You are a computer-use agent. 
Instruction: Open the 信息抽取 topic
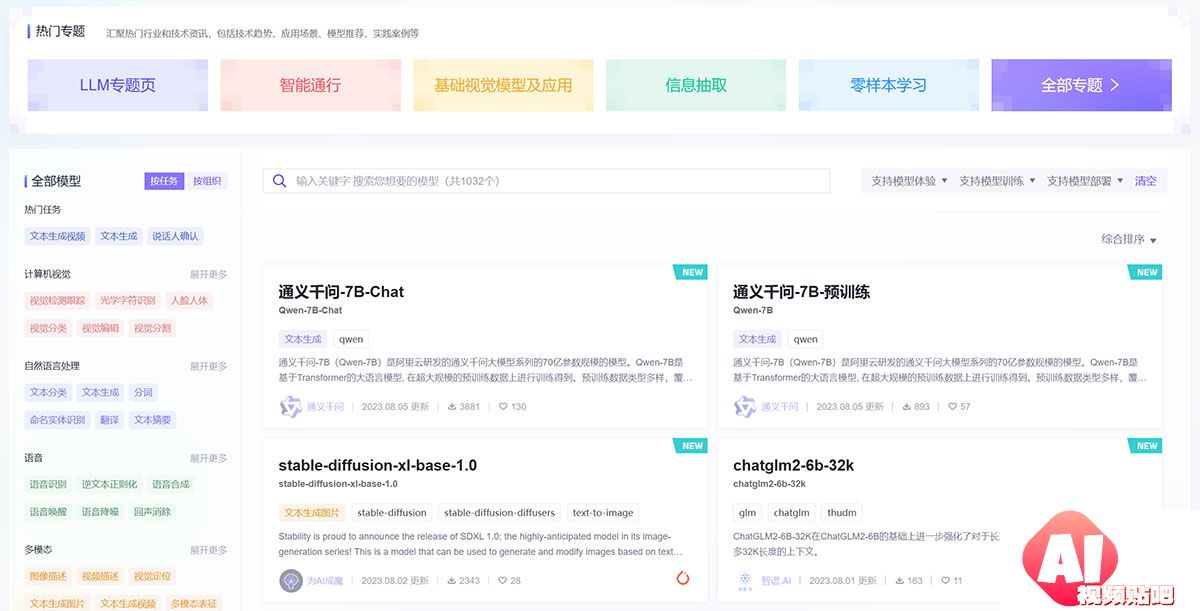click(x=696, y=85)
